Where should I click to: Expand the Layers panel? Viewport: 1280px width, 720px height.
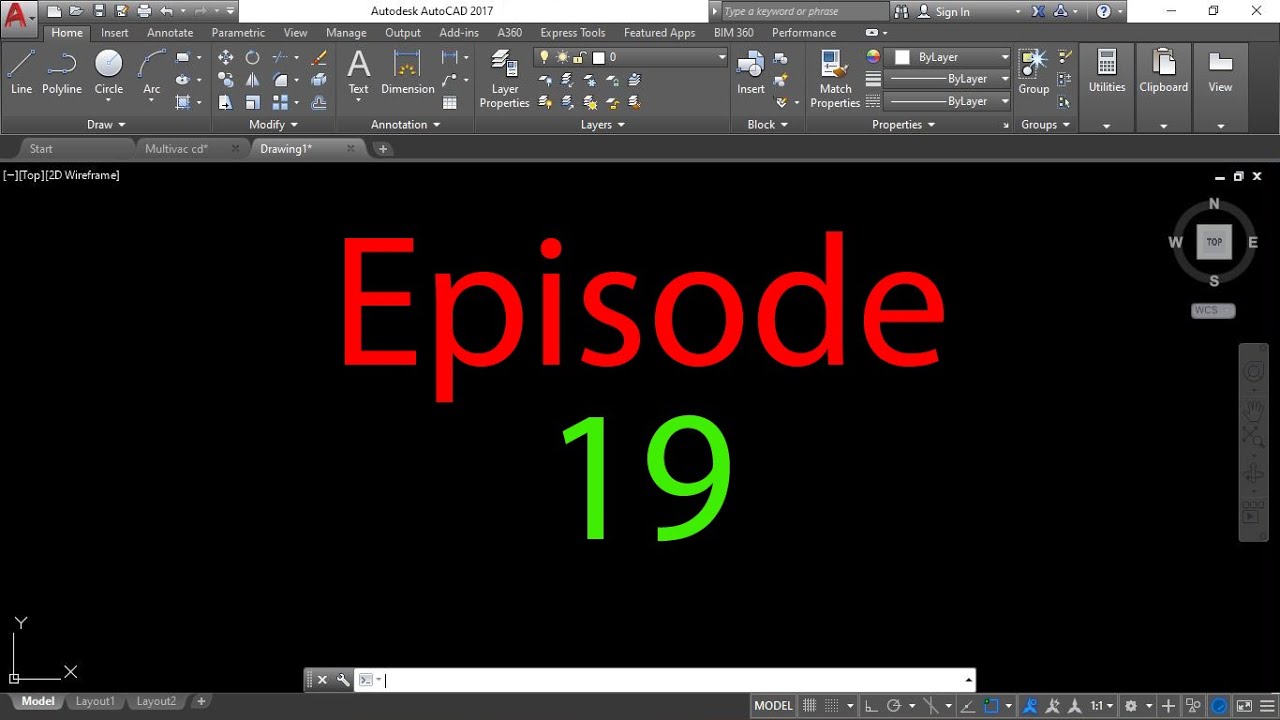click(x=602, y=125)
